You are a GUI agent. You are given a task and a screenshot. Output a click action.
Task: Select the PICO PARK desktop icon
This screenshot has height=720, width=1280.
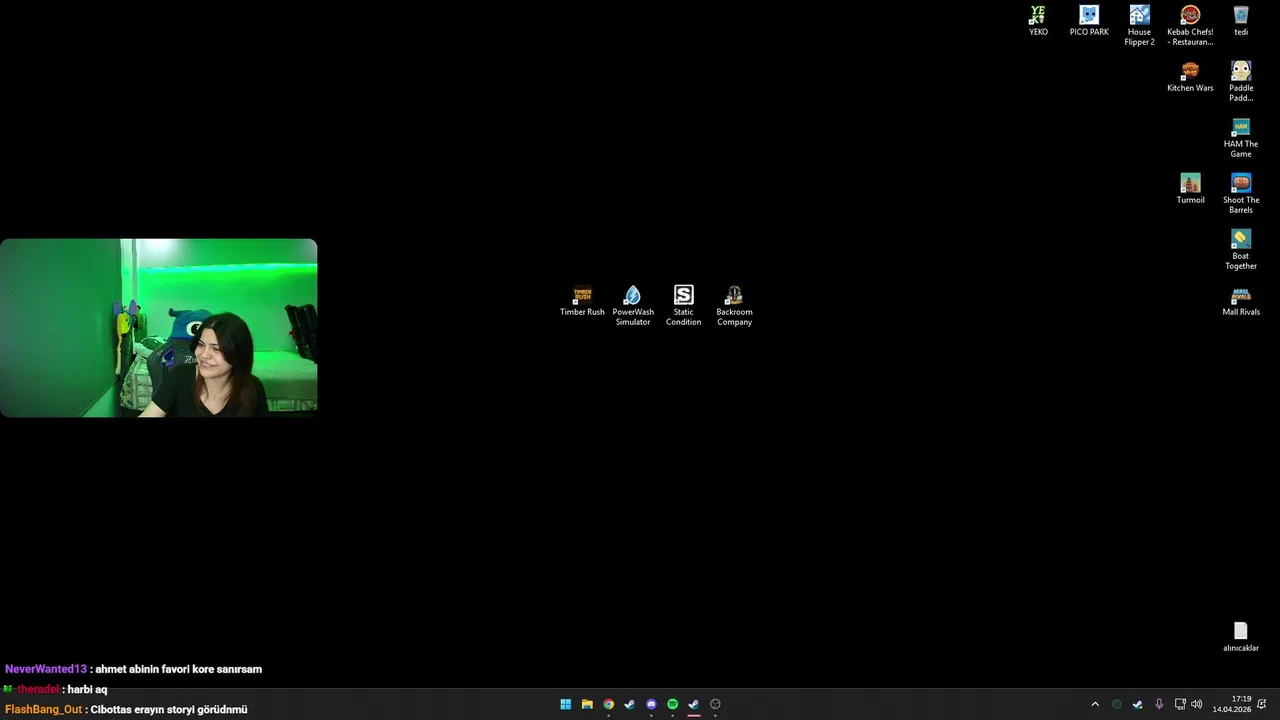1089,21
